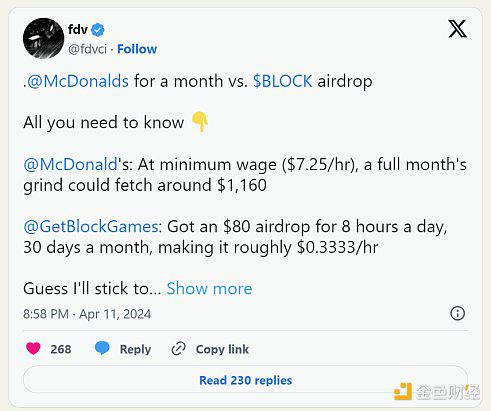
Task: Click the Copy link text
Action: [222, 349]
